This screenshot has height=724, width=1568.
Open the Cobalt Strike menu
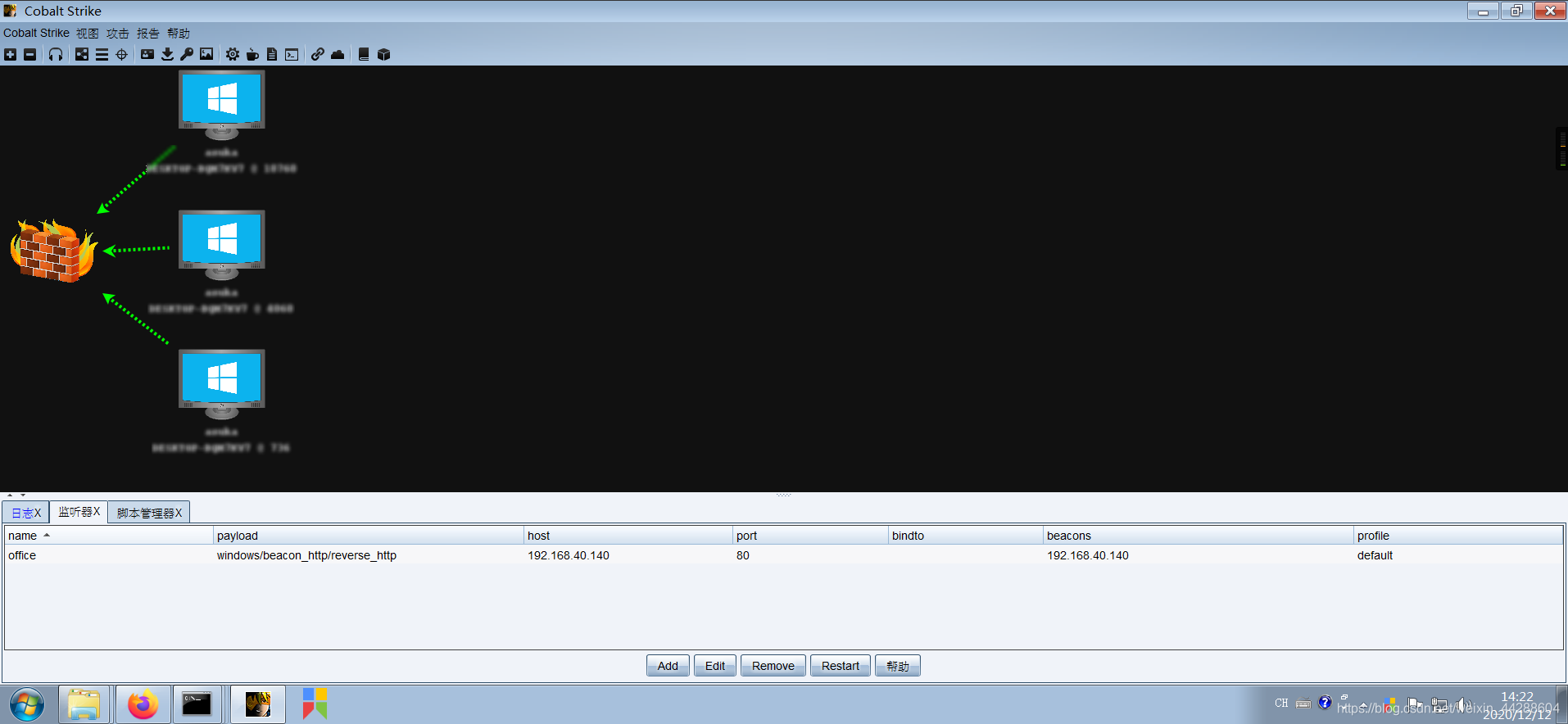36,33
